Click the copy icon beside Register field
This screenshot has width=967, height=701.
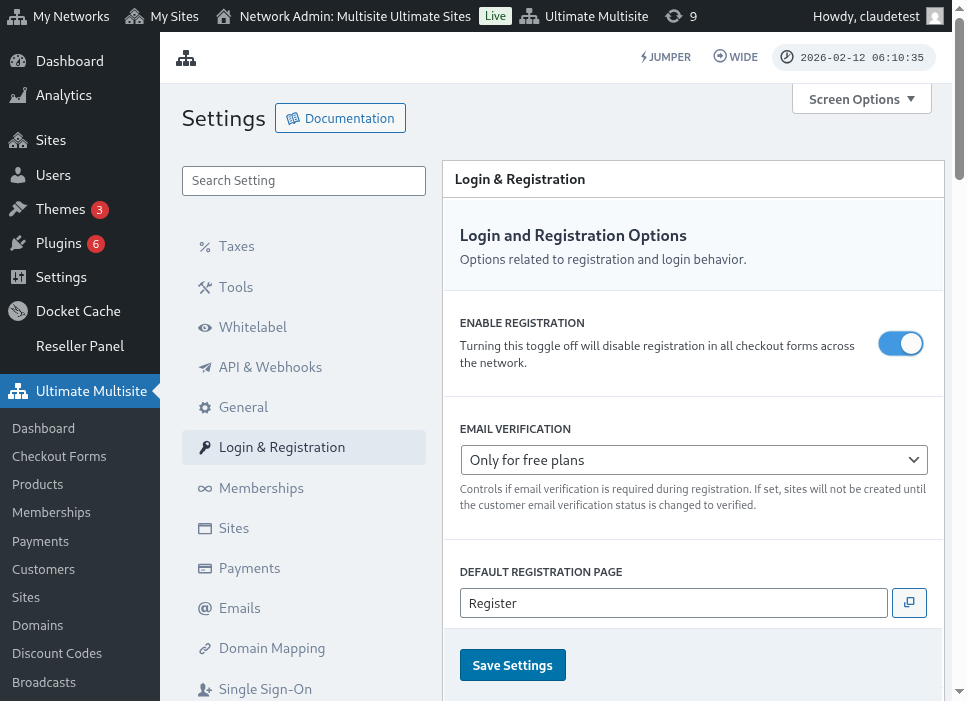tap(909, 603)
